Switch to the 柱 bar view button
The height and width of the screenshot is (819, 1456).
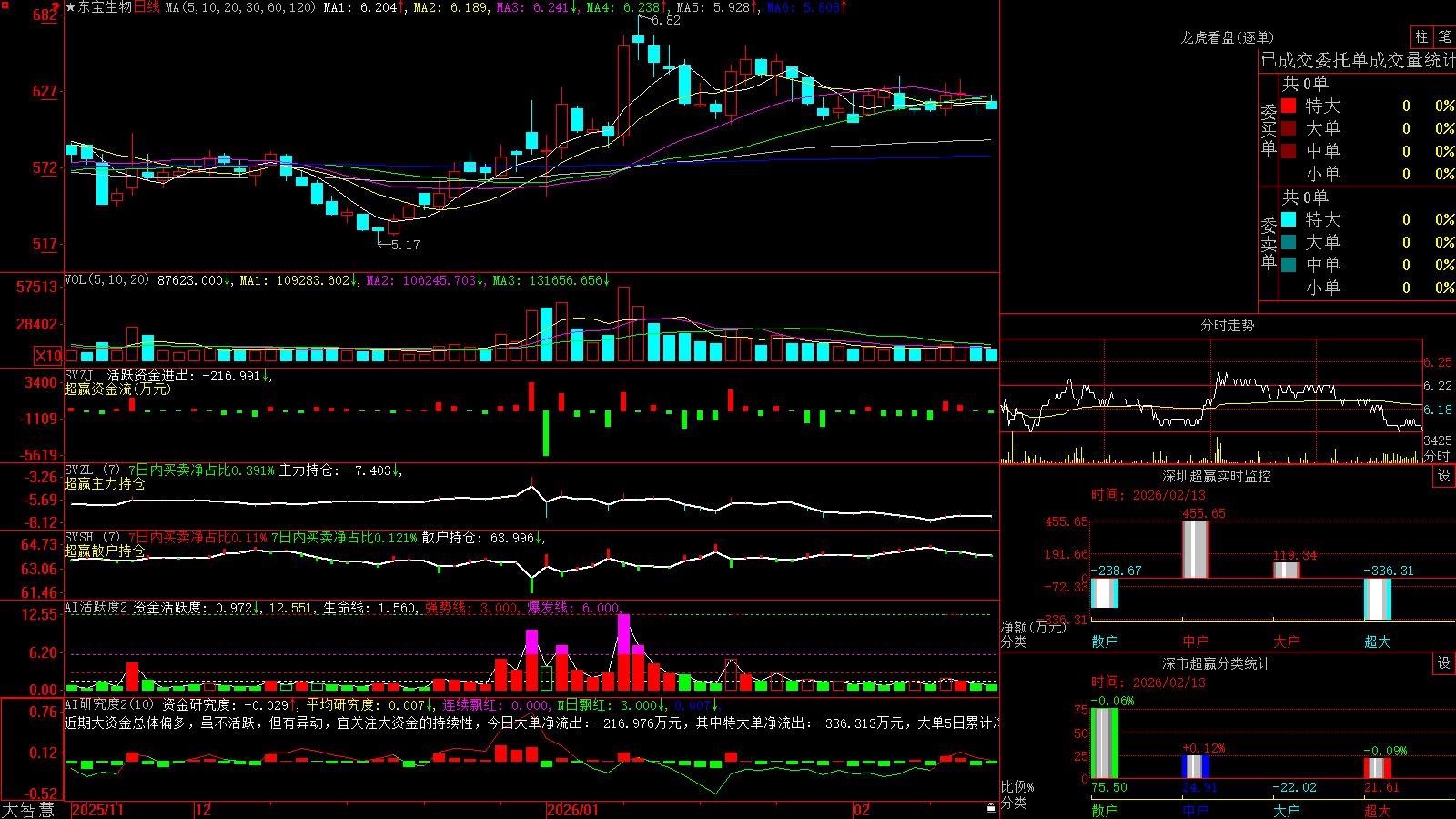1421,36
